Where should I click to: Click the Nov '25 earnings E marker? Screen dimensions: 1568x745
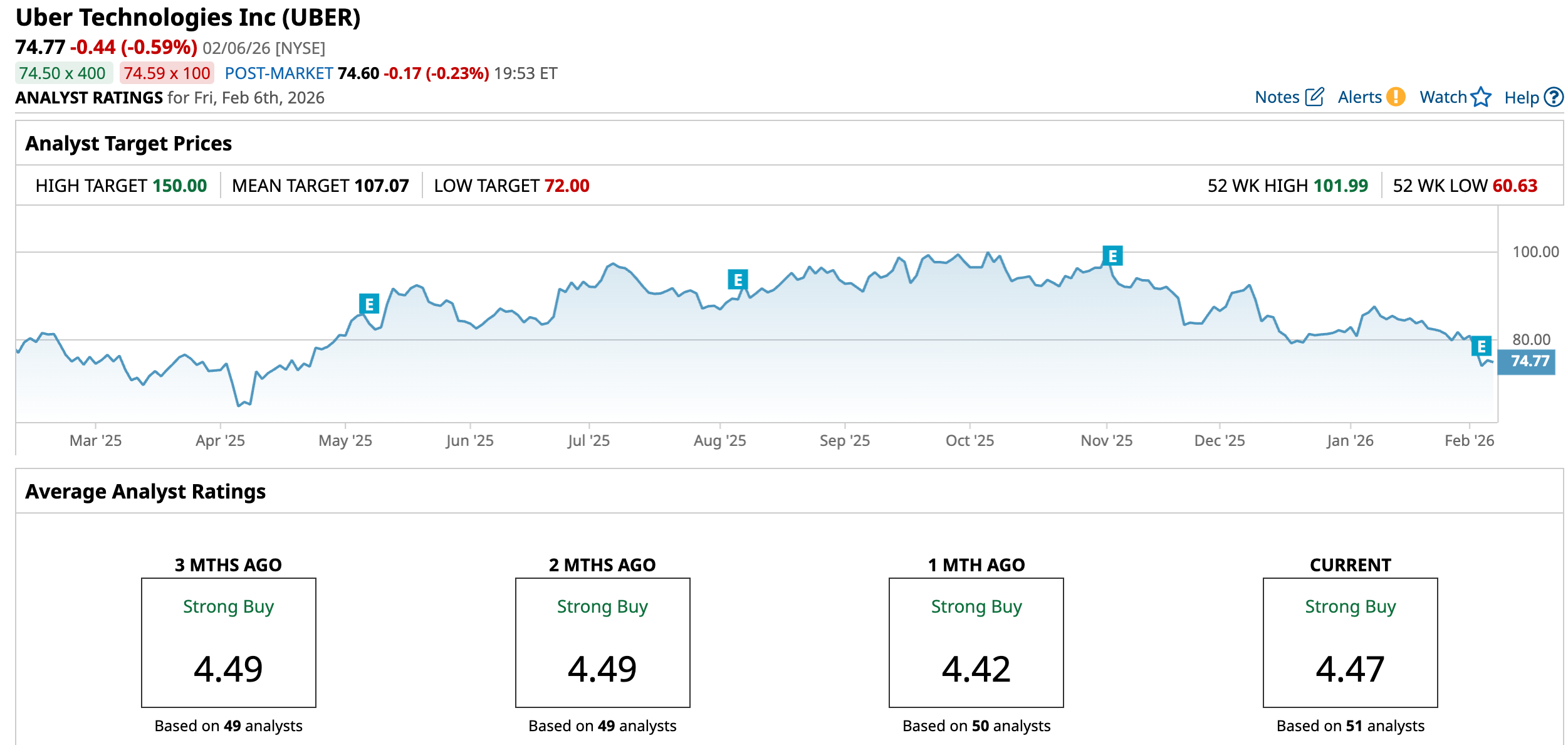click(1112, 256)
